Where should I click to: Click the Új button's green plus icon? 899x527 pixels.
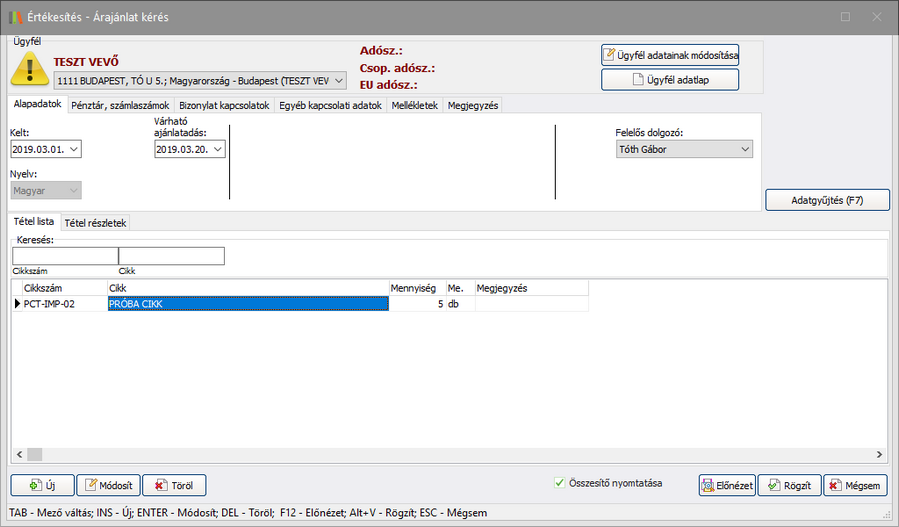coord(35,486)
